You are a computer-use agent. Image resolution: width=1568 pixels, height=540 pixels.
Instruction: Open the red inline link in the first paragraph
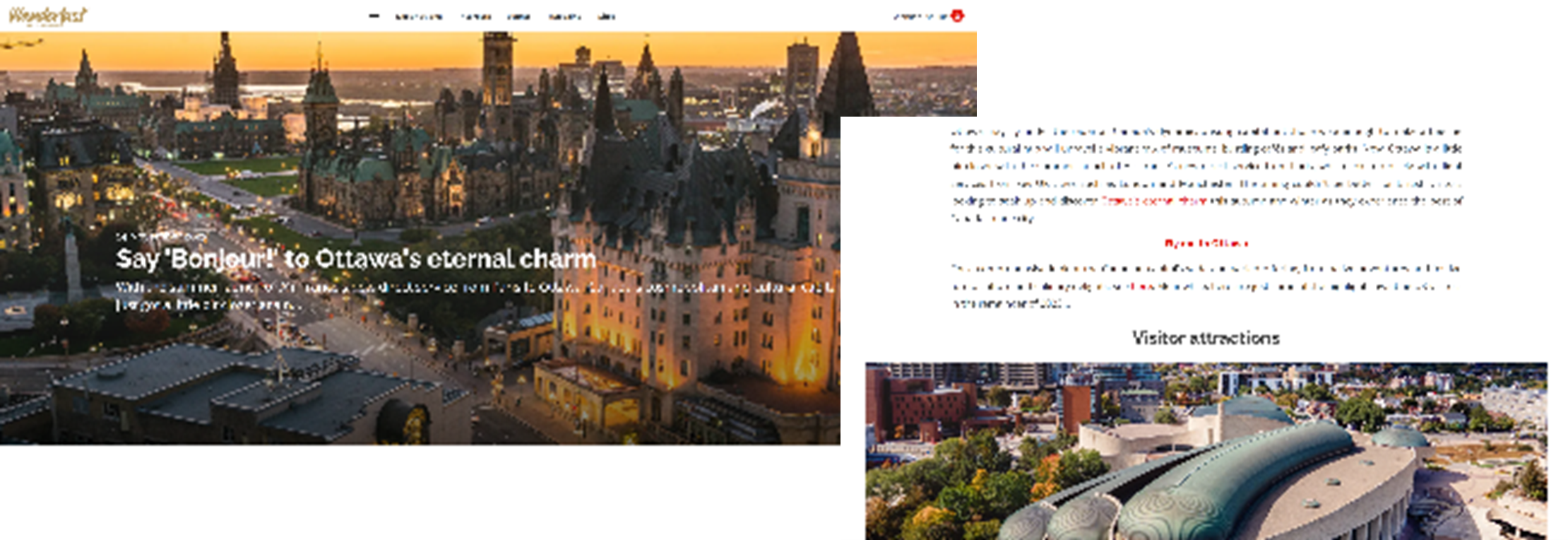coord(1154,201)
